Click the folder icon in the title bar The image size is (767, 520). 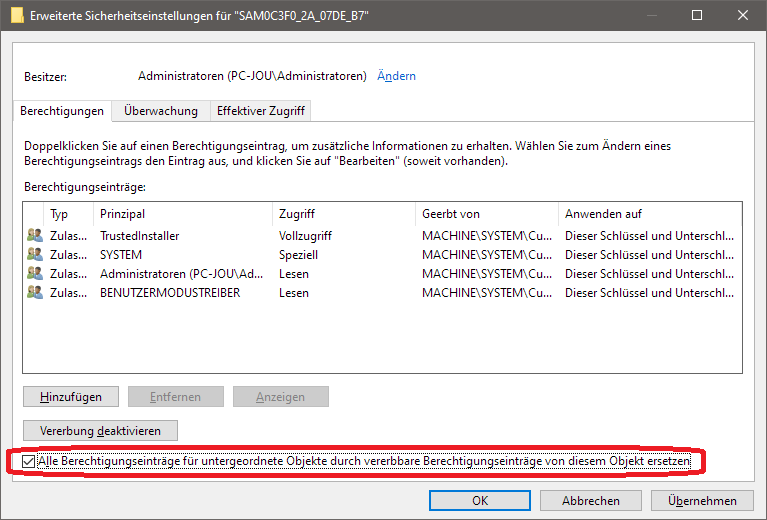(x=13, y=15)
